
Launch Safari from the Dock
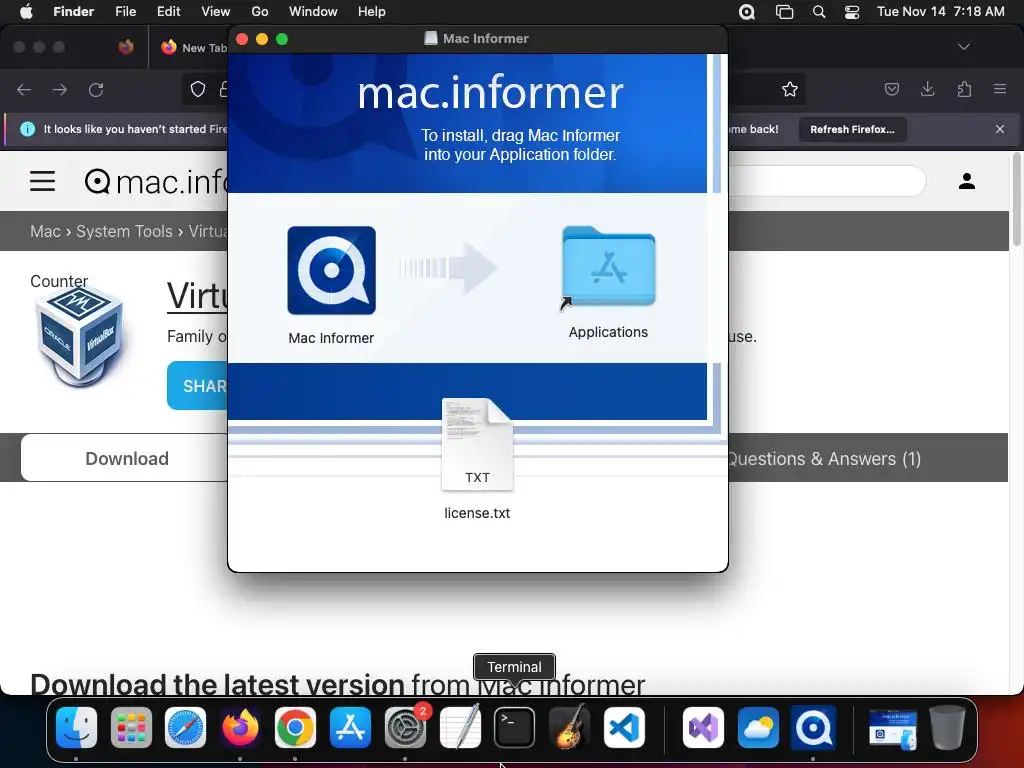pyautogui.click(x=185, y=727)
